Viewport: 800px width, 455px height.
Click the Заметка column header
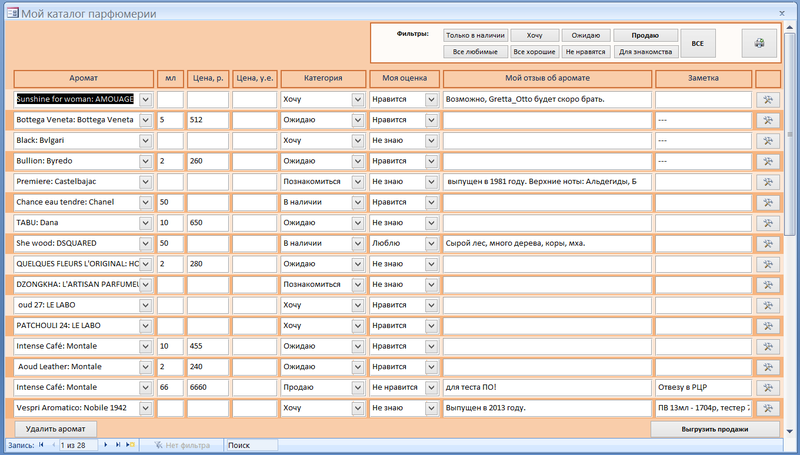pos(703,79)
